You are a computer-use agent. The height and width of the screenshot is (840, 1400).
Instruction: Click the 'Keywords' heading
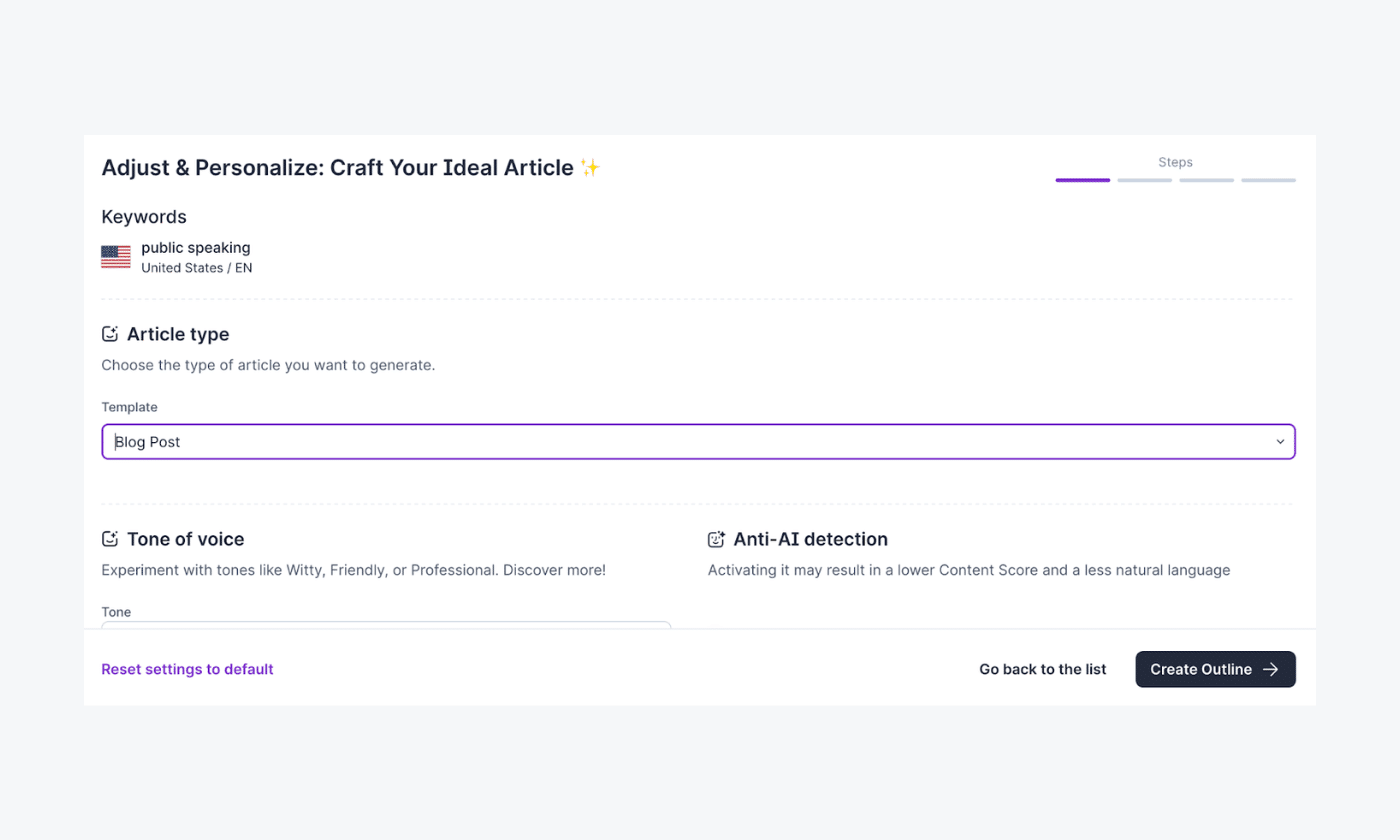pyautogui.click(x=144, y=217)
